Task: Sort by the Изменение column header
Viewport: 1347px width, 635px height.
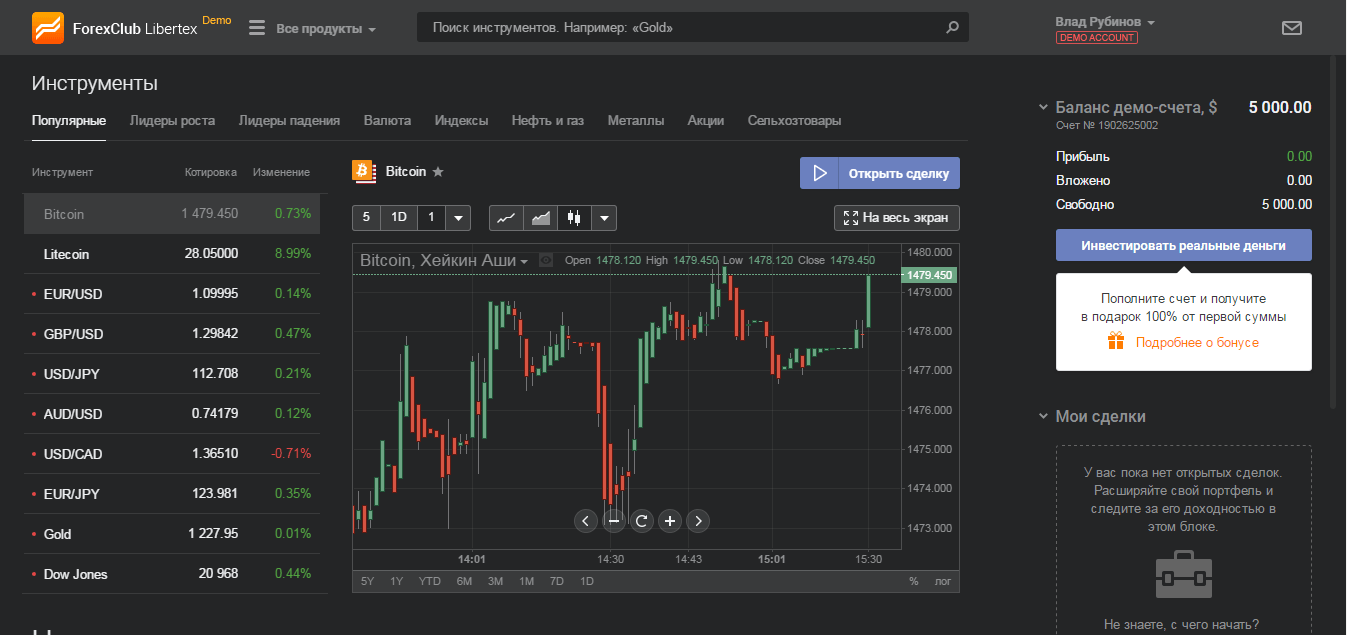Action: [281, 172]
